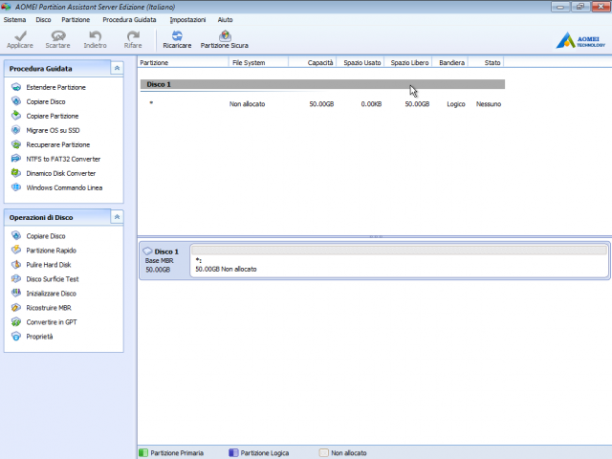
Task: Click the Copiare Partizione icon
Action: point(16,116)
